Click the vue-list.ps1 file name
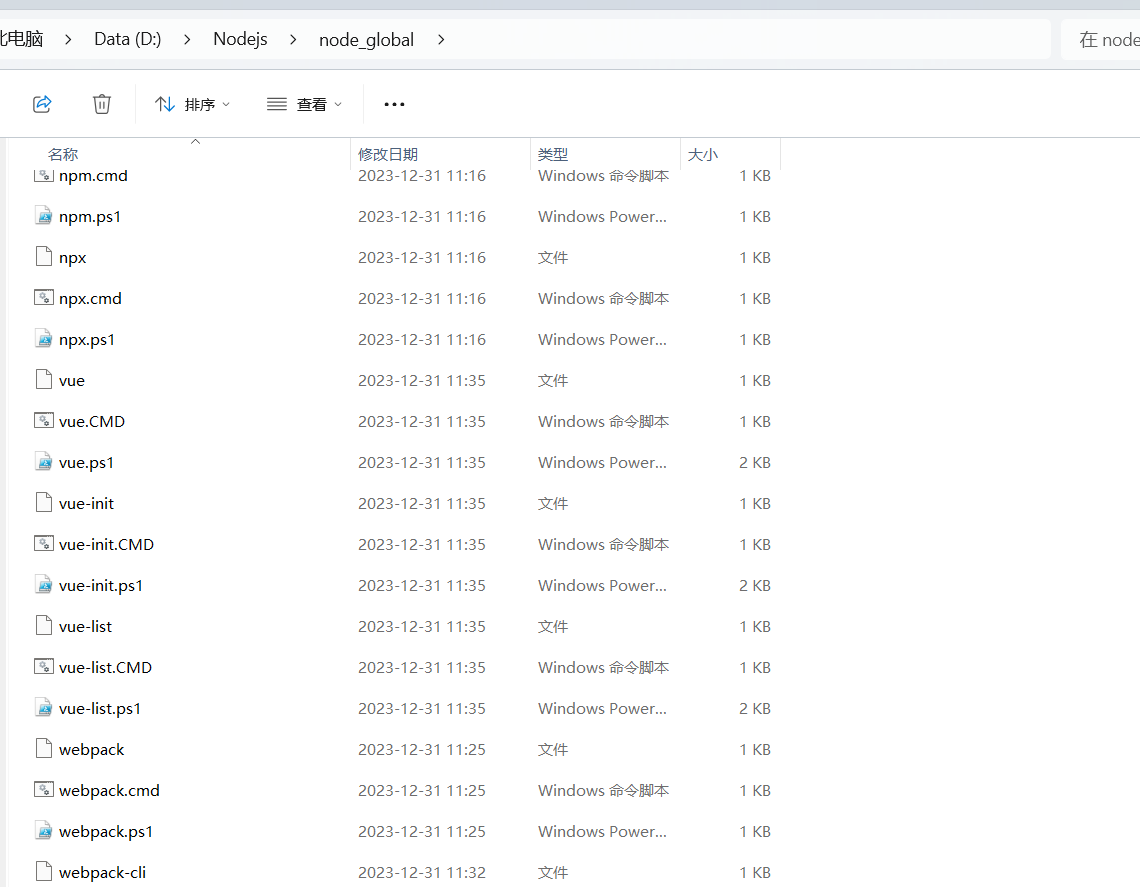This screenshot has width=1140, height=887. (x=100, y=709)
